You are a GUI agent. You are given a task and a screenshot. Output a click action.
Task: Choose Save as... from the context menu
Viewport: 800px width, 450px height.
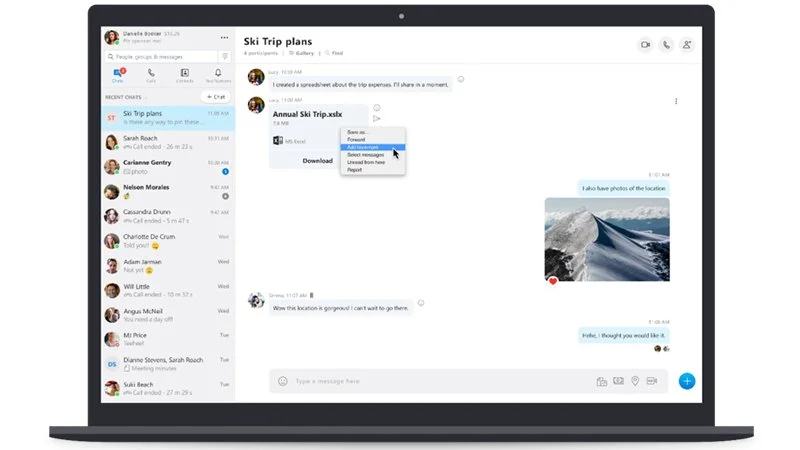coord(373,132)
